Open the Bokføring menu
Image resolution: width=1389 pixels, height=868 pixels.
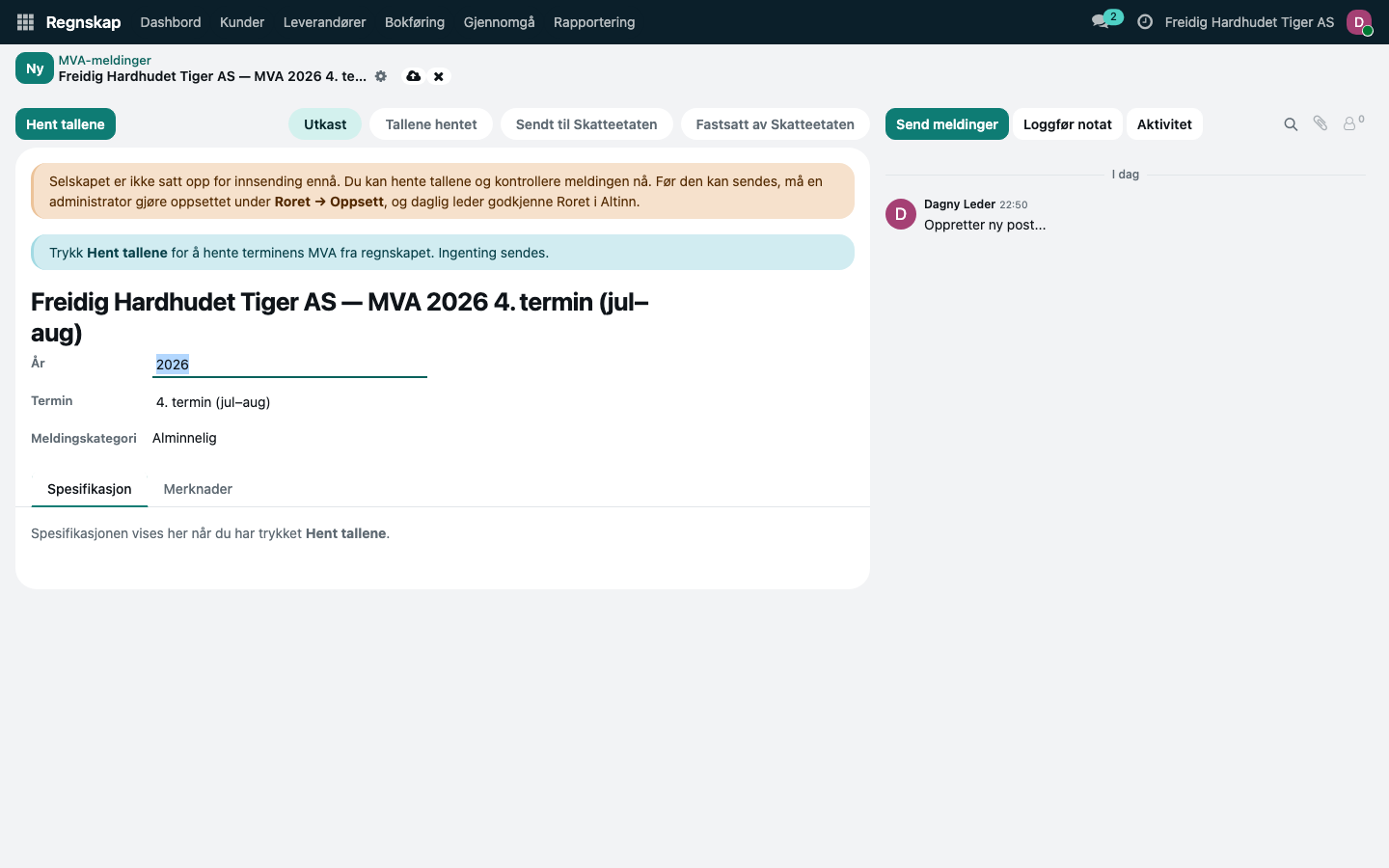coord(415,22)
